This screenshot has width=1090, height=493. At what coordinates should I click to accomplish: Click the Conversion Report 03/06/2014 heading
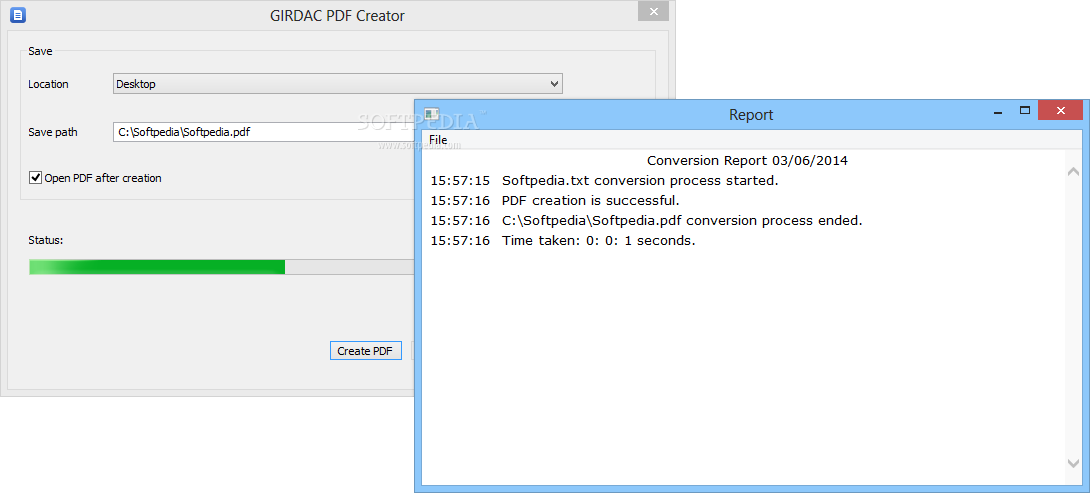[747, 161]
